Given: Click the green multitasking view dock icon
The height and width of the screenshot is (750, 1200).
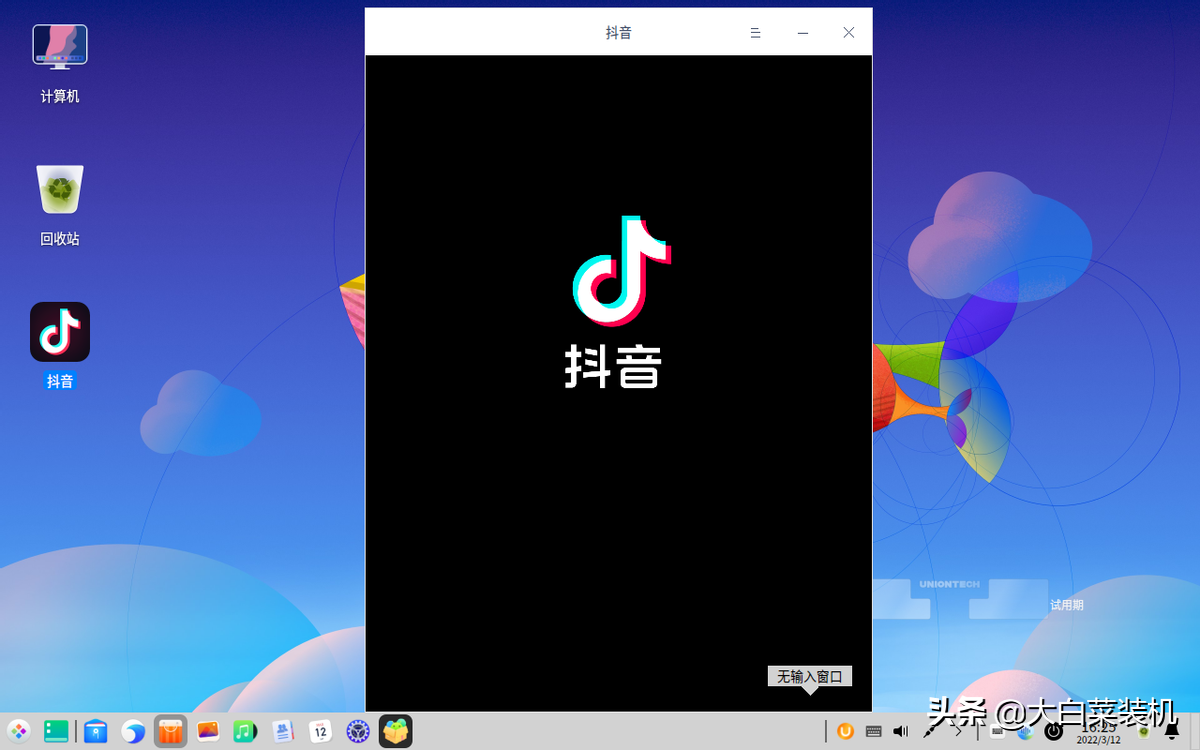Looking at the screenshot, I should [x=56, y=731].
